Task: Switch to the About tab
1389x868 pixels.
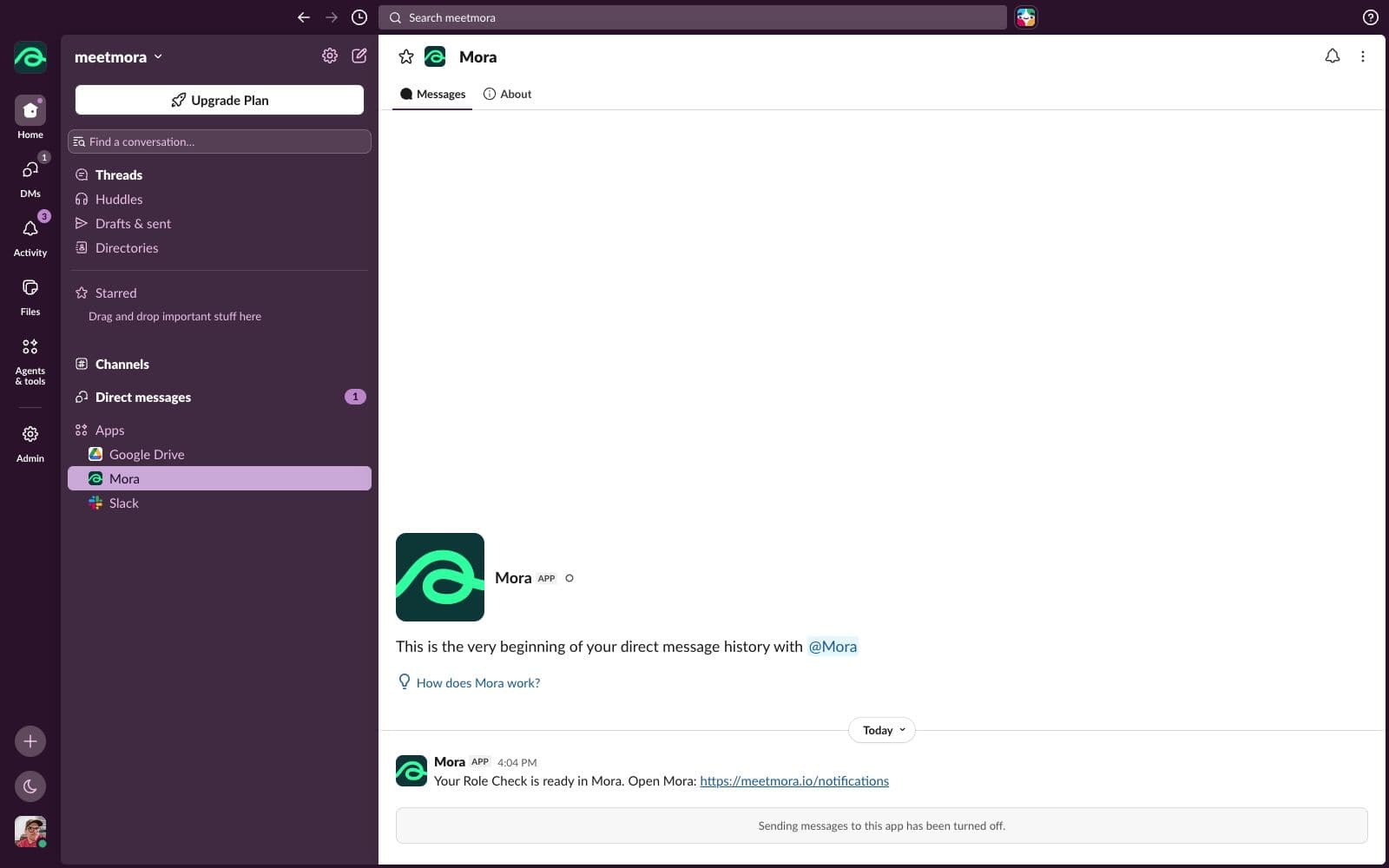Action: 507,94
